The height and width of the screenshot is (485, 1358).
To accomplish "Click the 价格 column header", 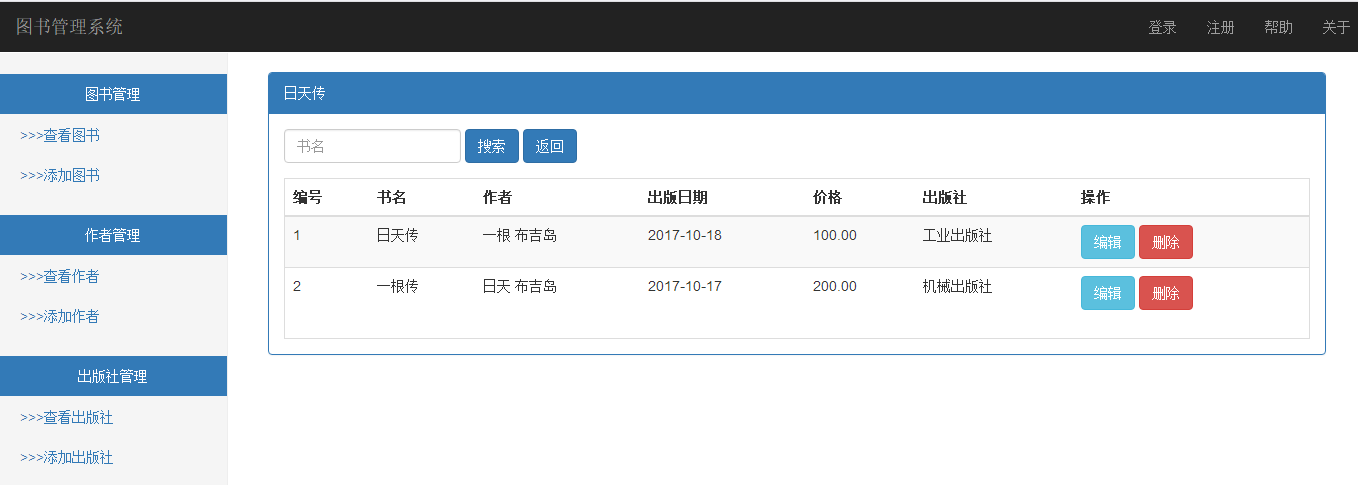I will pyautogui.click(x=828, y=197).
